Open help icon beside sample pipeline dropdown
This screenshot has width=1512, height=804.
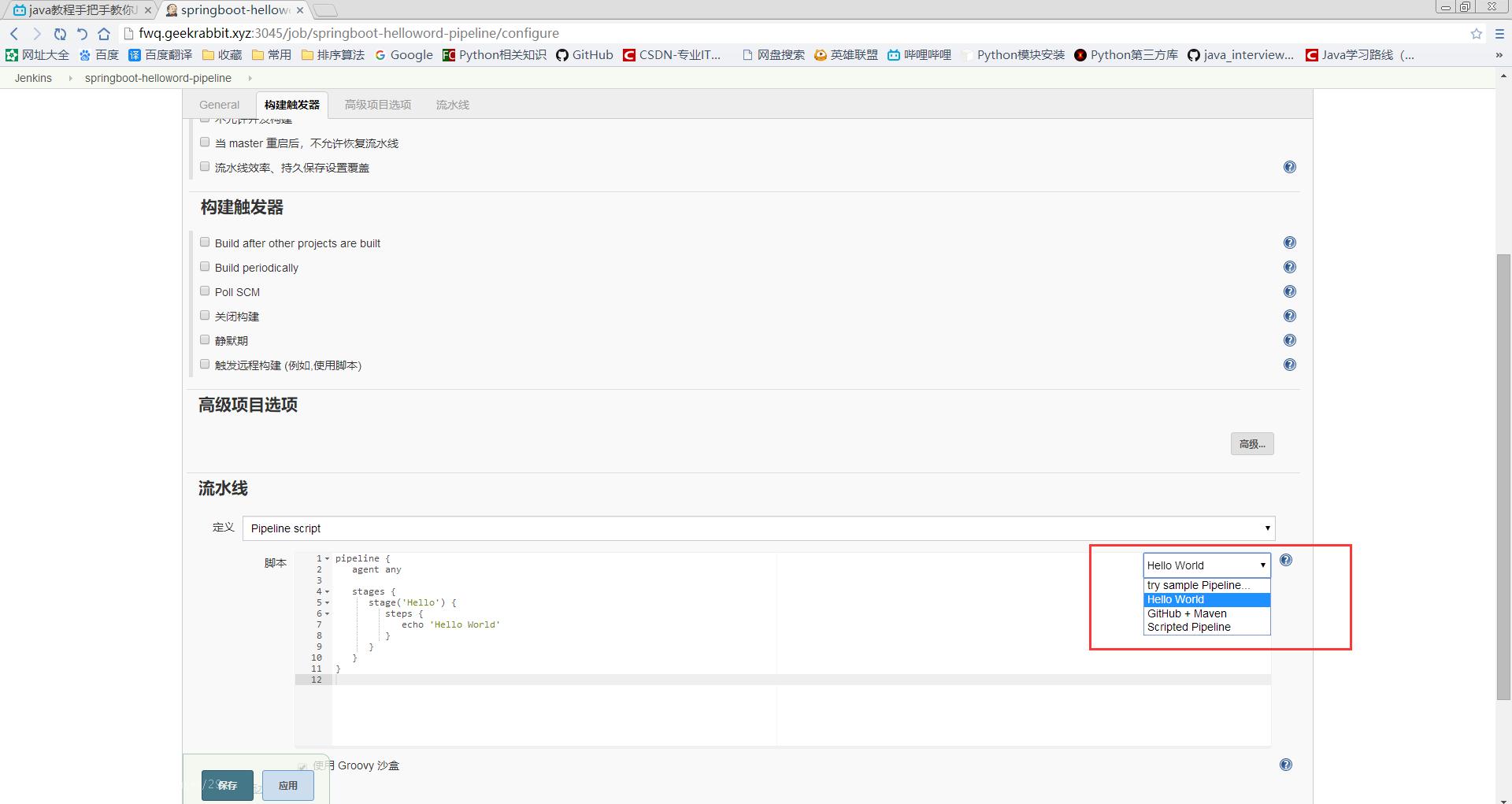(1285, 560)
